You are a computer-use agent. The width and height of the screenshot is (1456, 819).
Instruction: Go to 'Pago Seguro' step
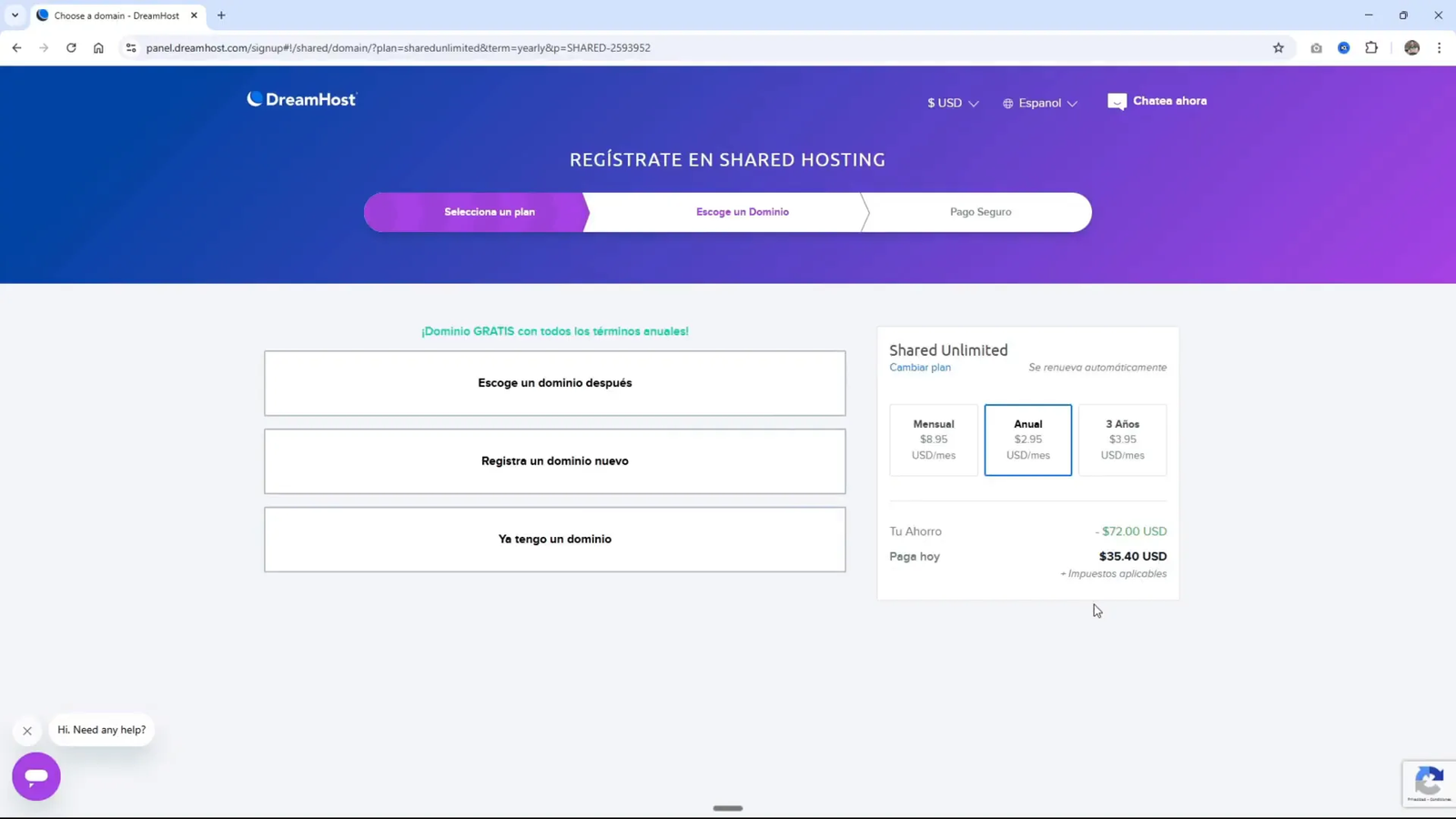tap(981, 212)
